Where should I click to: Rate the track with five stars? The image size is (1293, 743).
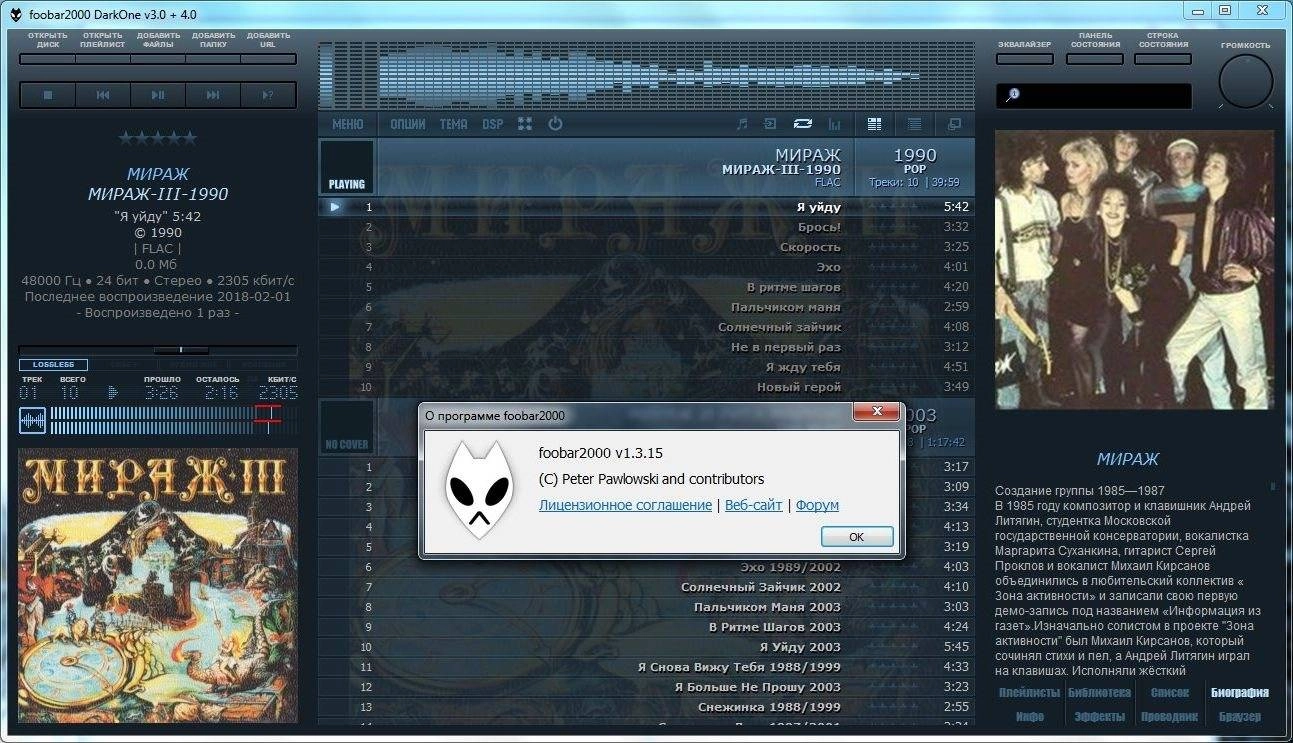pyautogui.click(x=158, y=138)
